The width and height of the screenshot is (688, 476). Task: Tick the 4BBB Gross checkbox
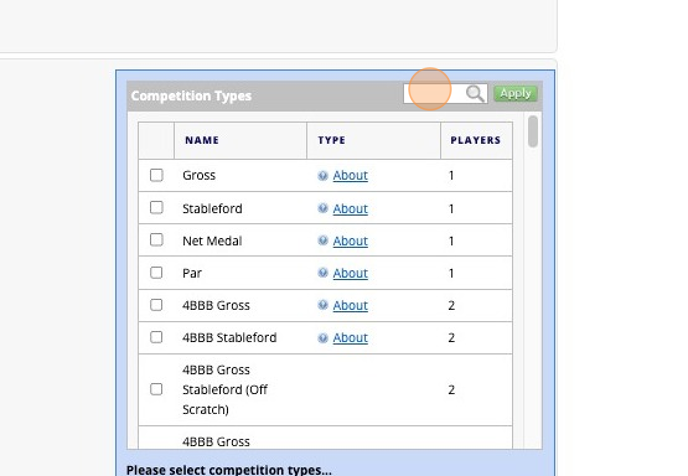pyautogui.click(x=156, y=305)
